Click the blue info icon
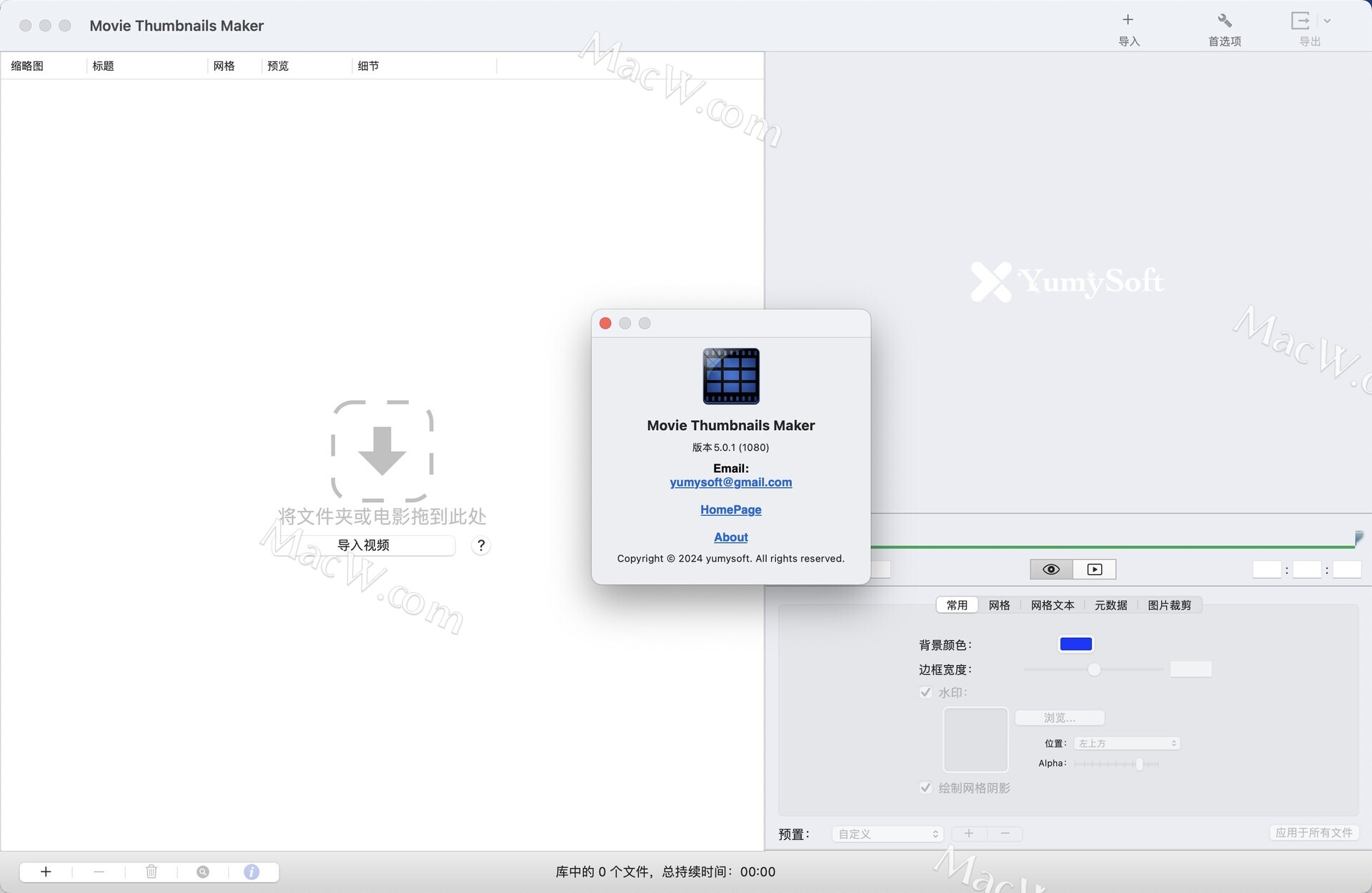 (x=252, y=872)
